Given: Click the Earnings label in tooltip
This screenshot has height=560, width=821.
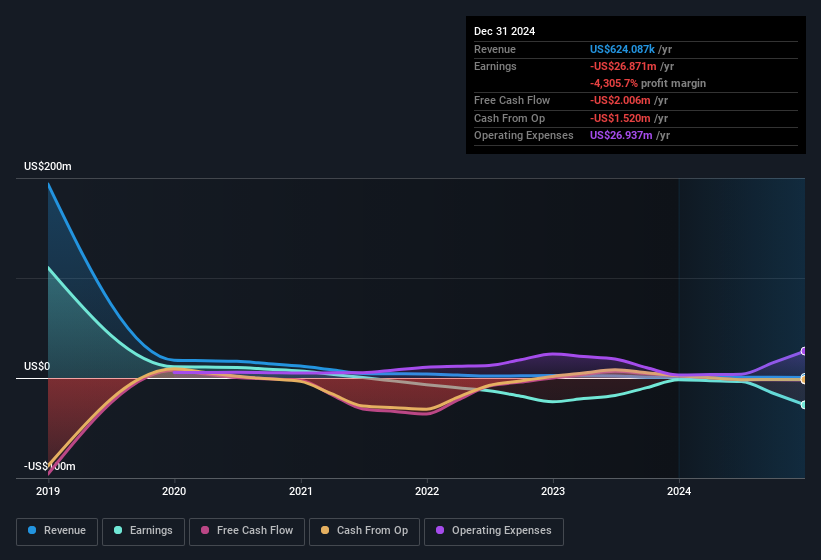Looking at the screenshot, I should (x=495, y=66).
